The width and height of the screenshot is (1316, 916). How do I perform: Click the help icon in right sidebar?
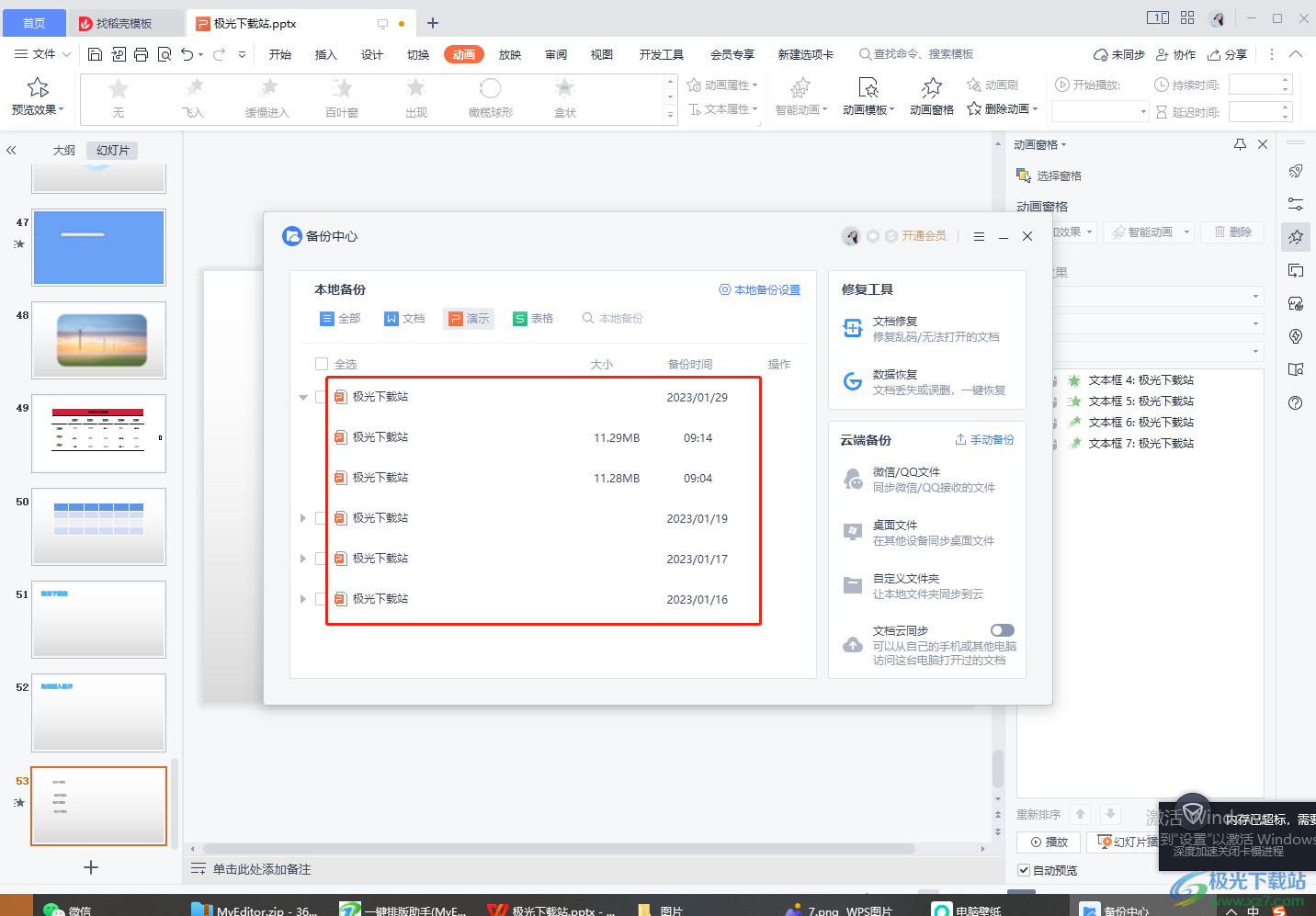tap(1296, 402)
